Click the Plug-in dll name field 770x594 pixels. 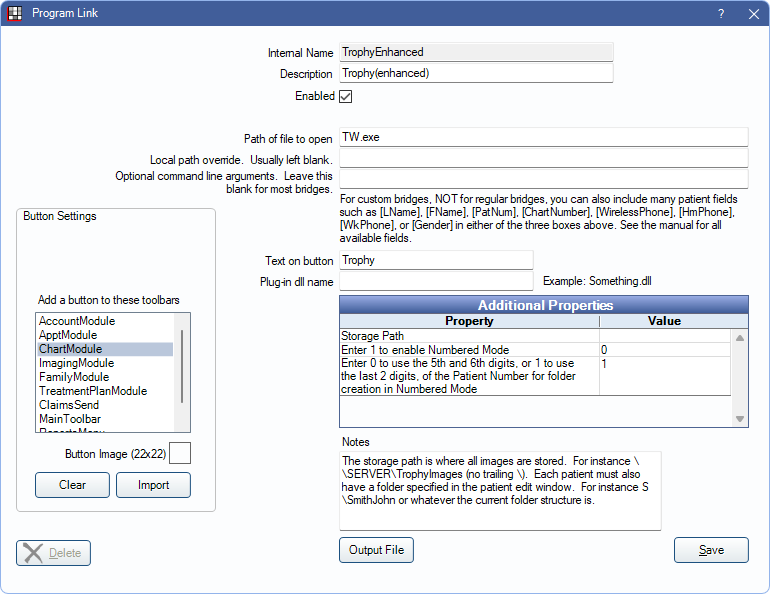[436, 282]
